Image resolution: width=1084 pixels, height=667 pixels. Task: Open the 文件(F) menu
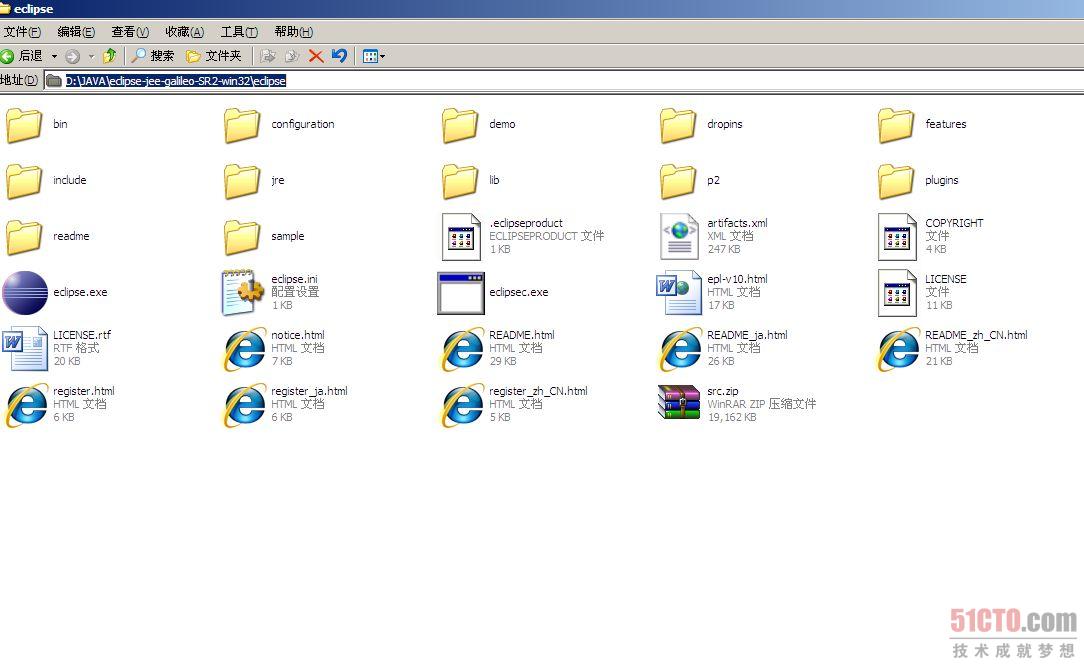(22, 32)
